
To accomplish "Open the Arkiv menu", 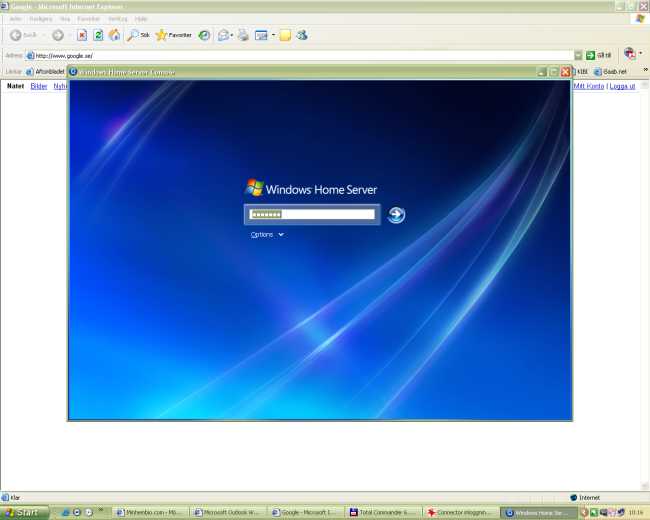I will [x=15, y=19].
